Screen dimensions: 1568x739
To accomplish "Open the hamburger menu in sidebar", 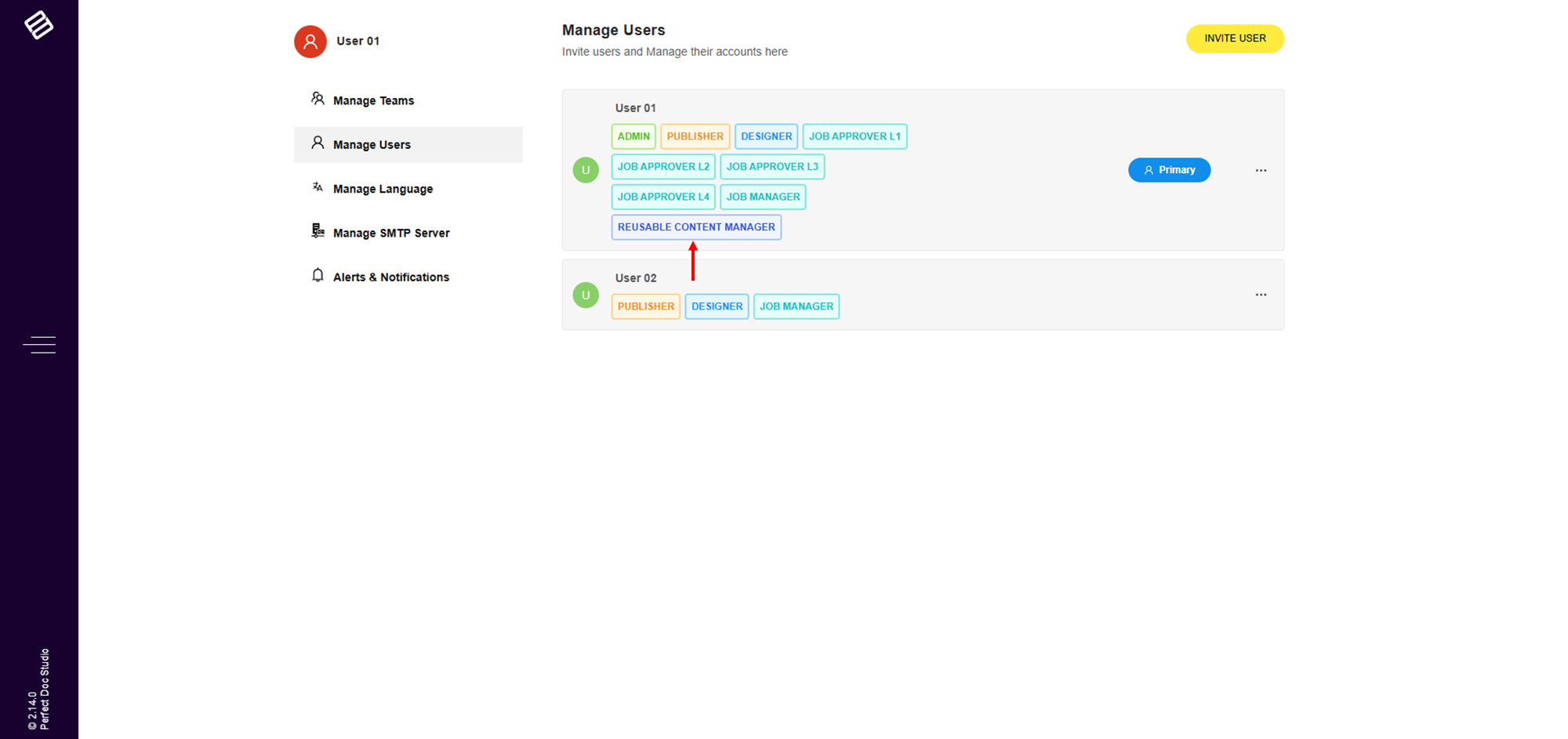I will [x=39, y=345].
